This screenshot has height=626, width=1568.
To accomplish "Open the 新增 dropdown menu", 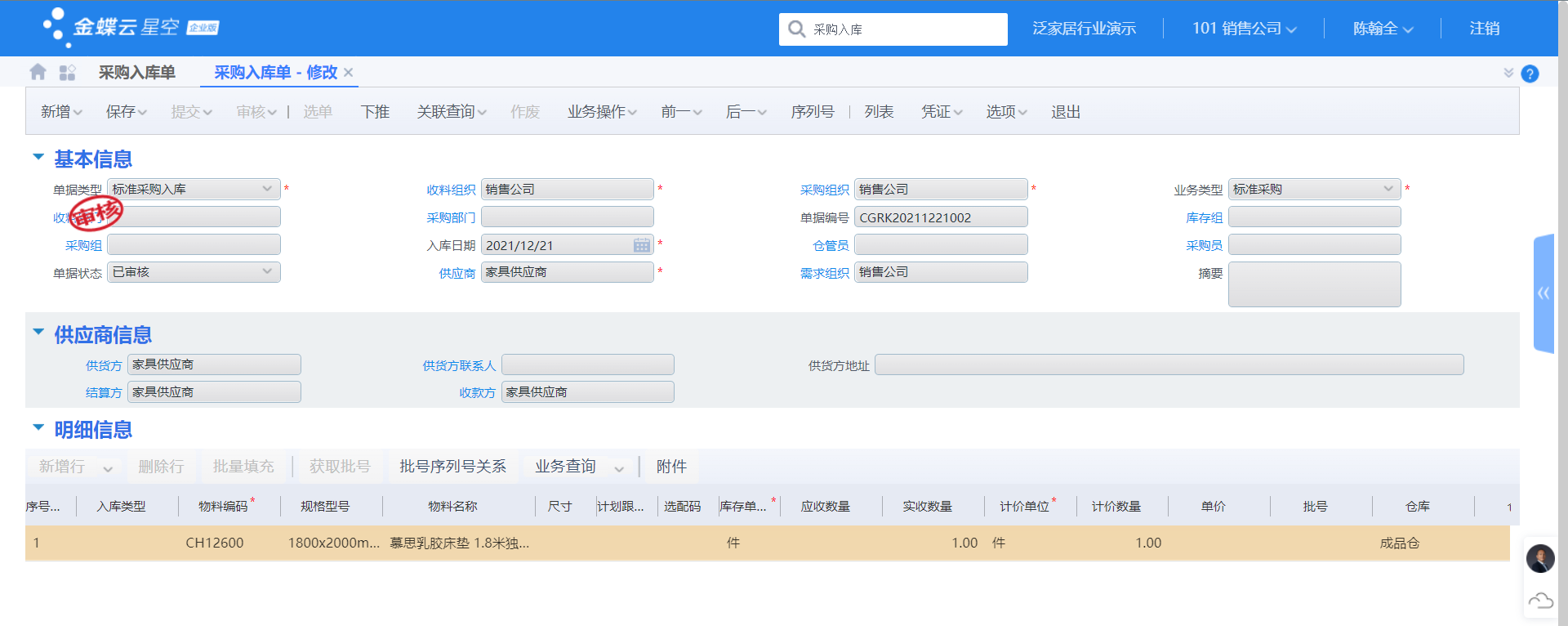I will coord(61,112).
